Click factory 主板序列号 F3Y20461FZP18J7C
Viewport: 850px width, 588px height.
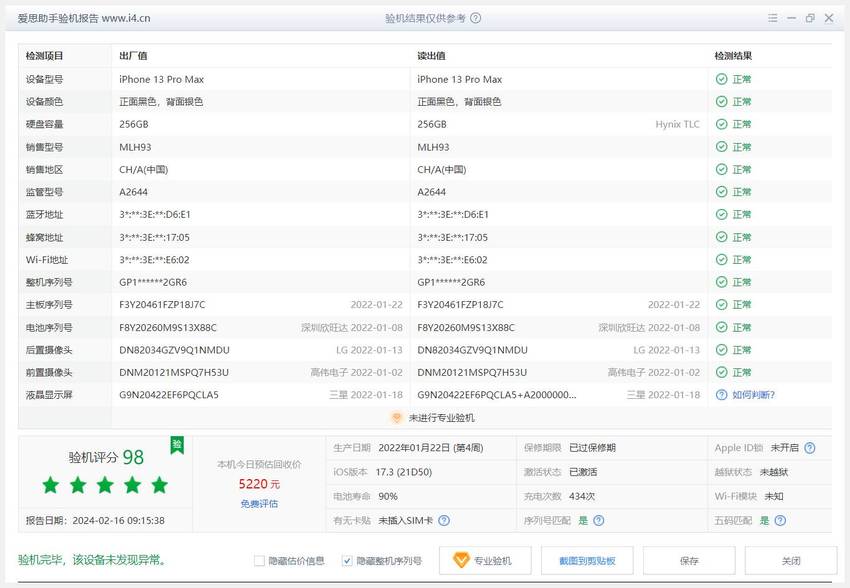coord(162,305)
